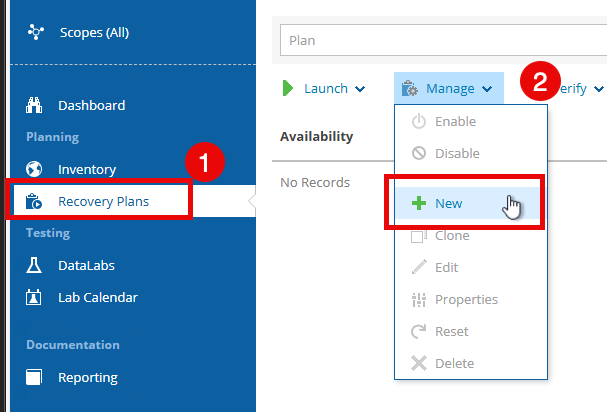
Task: Go to the Inventory page
Action: (86, 169)
